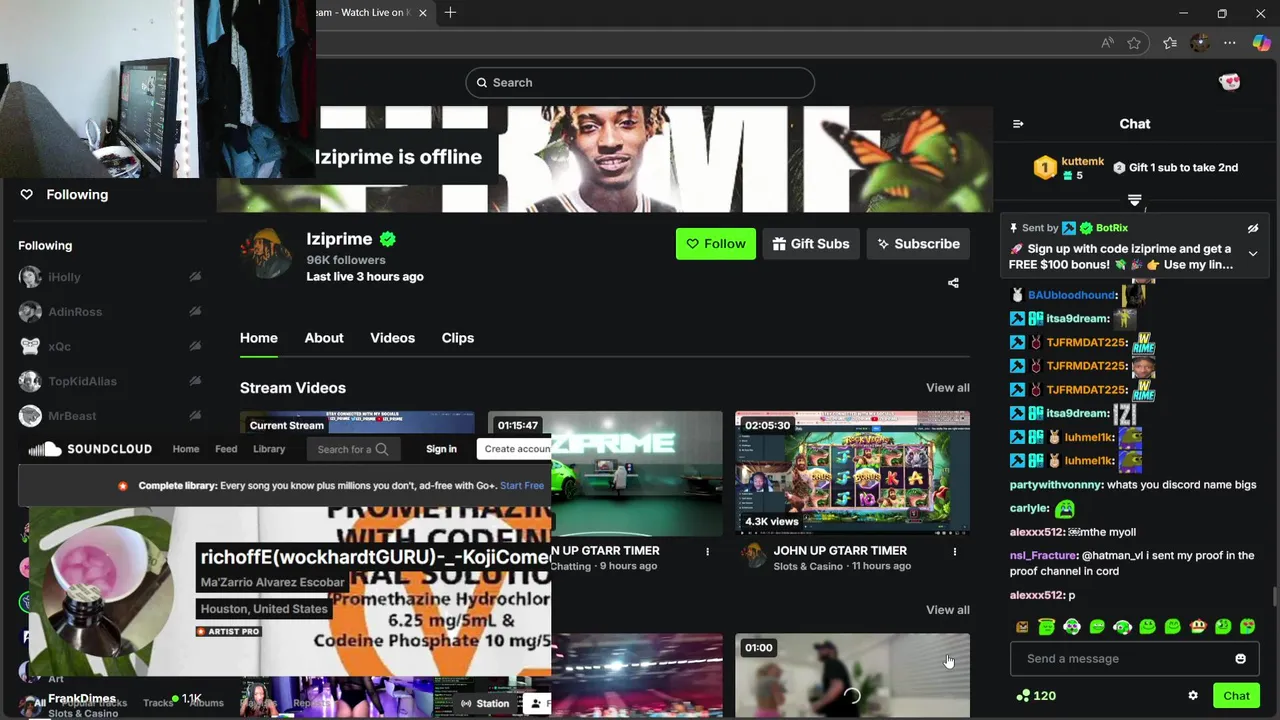Viewport: 1280px width, 720px height.
Task: Click username partywithvonnny in chat
Action: coord(1056,485)
